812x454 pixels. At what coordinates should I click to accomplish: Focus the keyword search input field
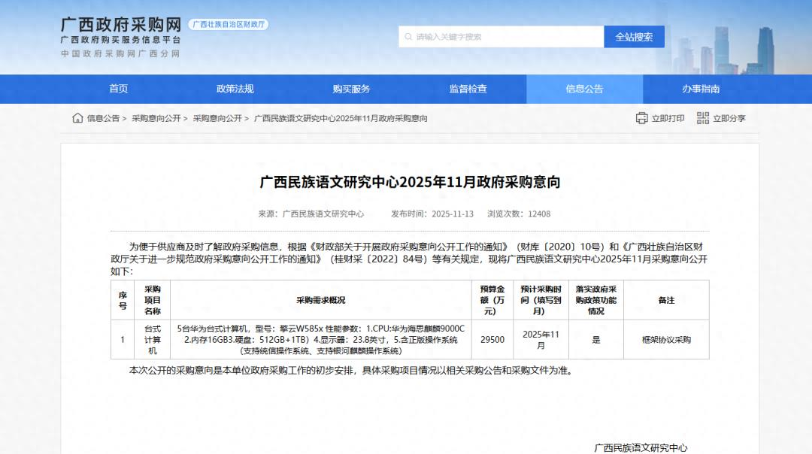tap(505, 37)
